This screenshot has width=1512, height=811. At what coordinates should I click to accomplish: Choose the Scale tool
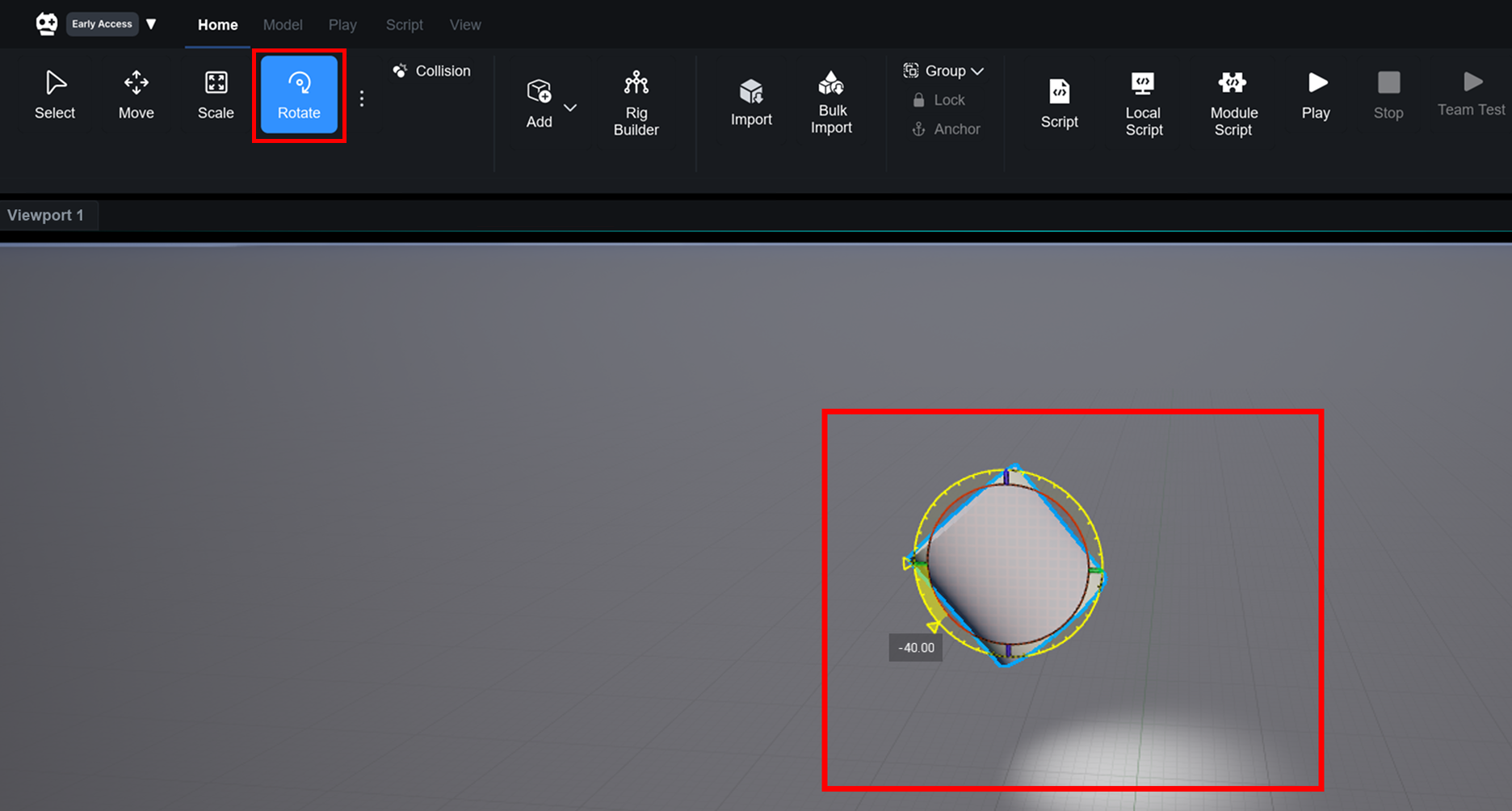point(216,95)
